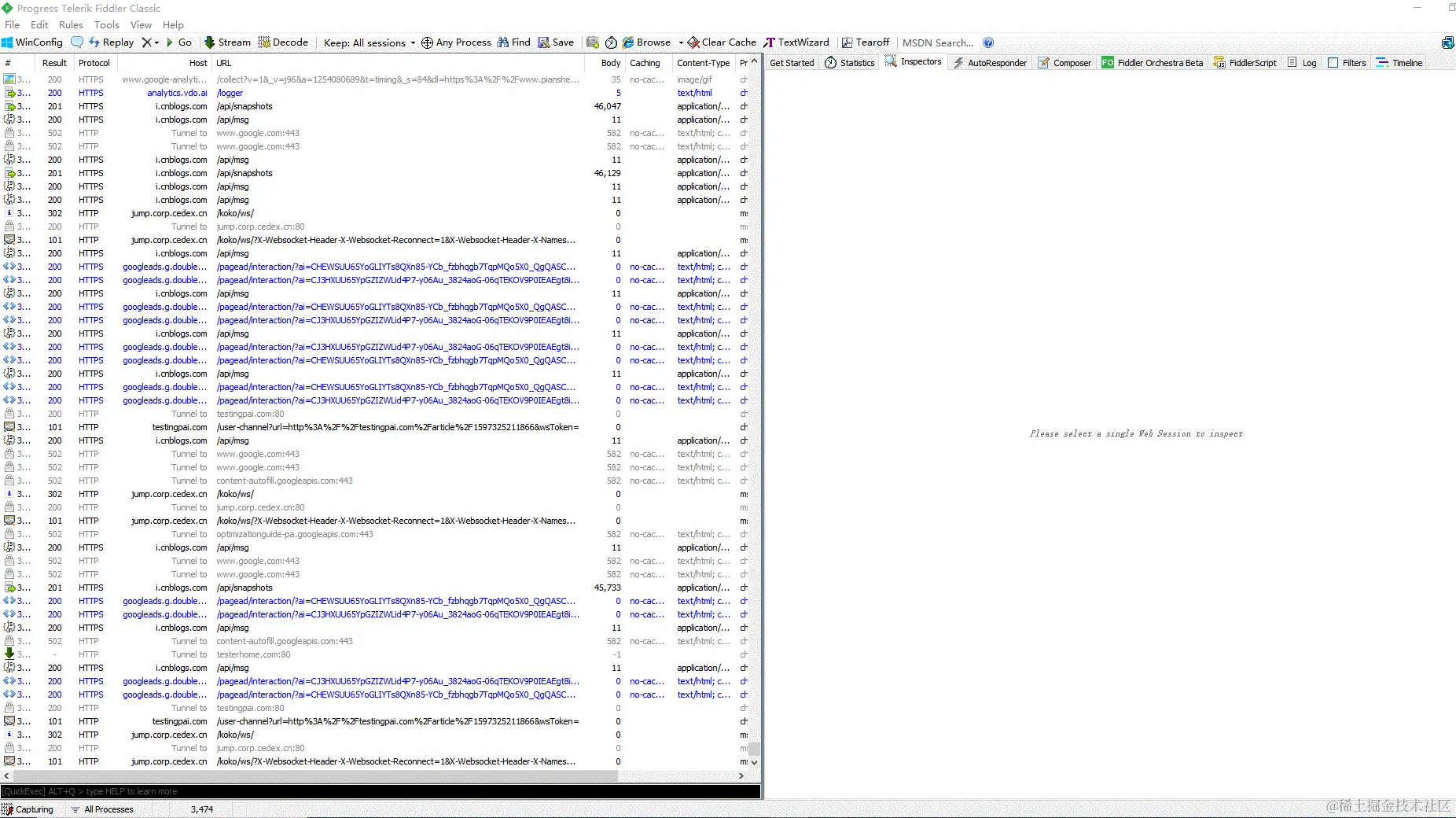Click the scroll down arrow of session list
This screenshot has height=818, width=1456.
(x=754, y=762)
